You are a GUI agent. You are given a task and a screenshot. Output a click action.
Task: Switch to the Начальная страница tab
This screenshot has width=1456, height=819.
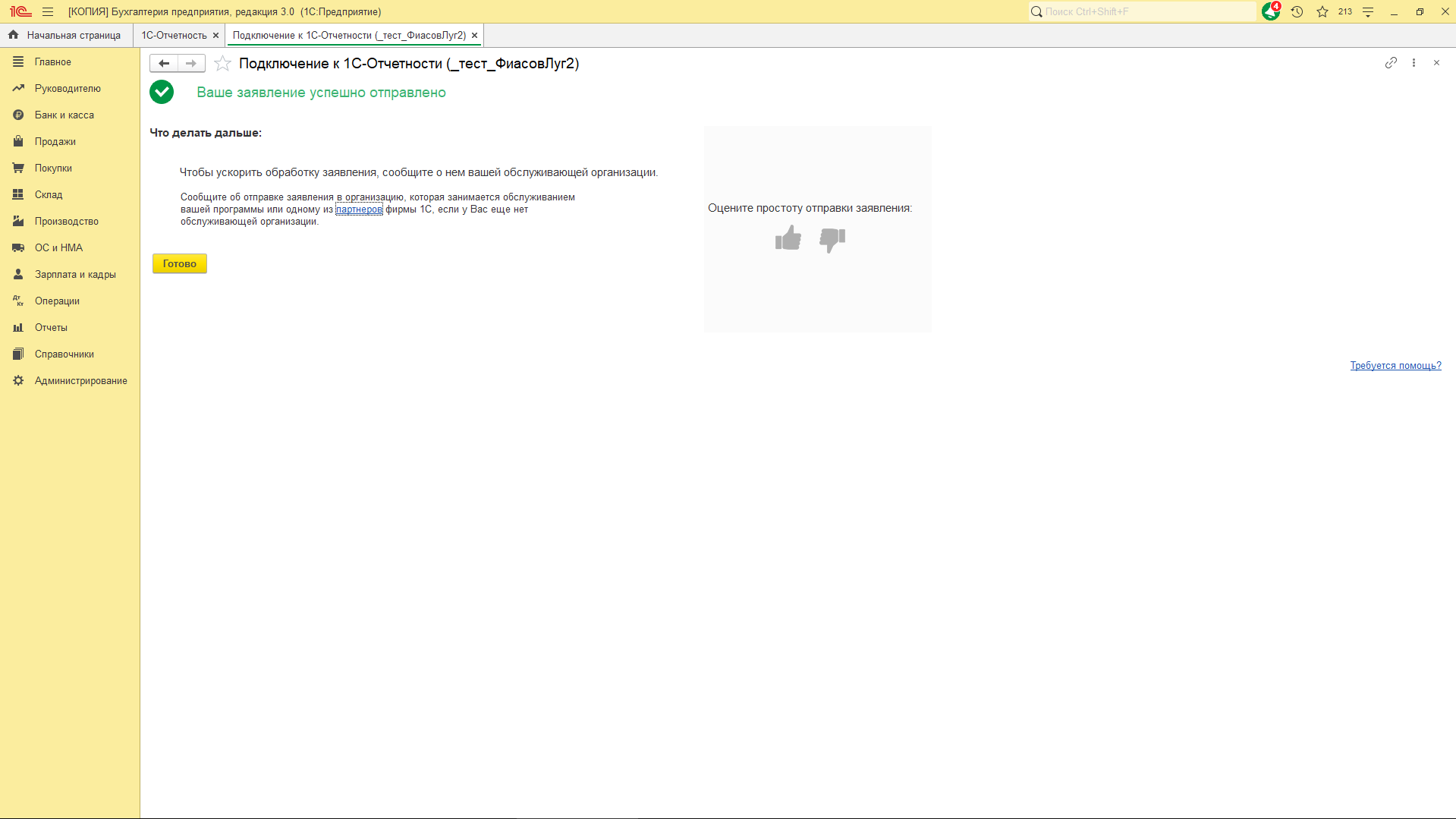(x=64, y=35)
